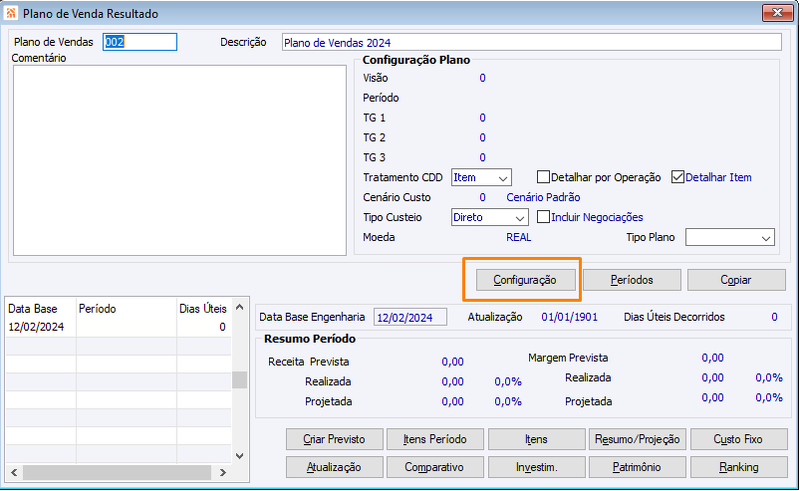The width and height of the screenshot is (800, 491).
Task: Open Resumo/Projeção
Action: [x=637, y=439]
